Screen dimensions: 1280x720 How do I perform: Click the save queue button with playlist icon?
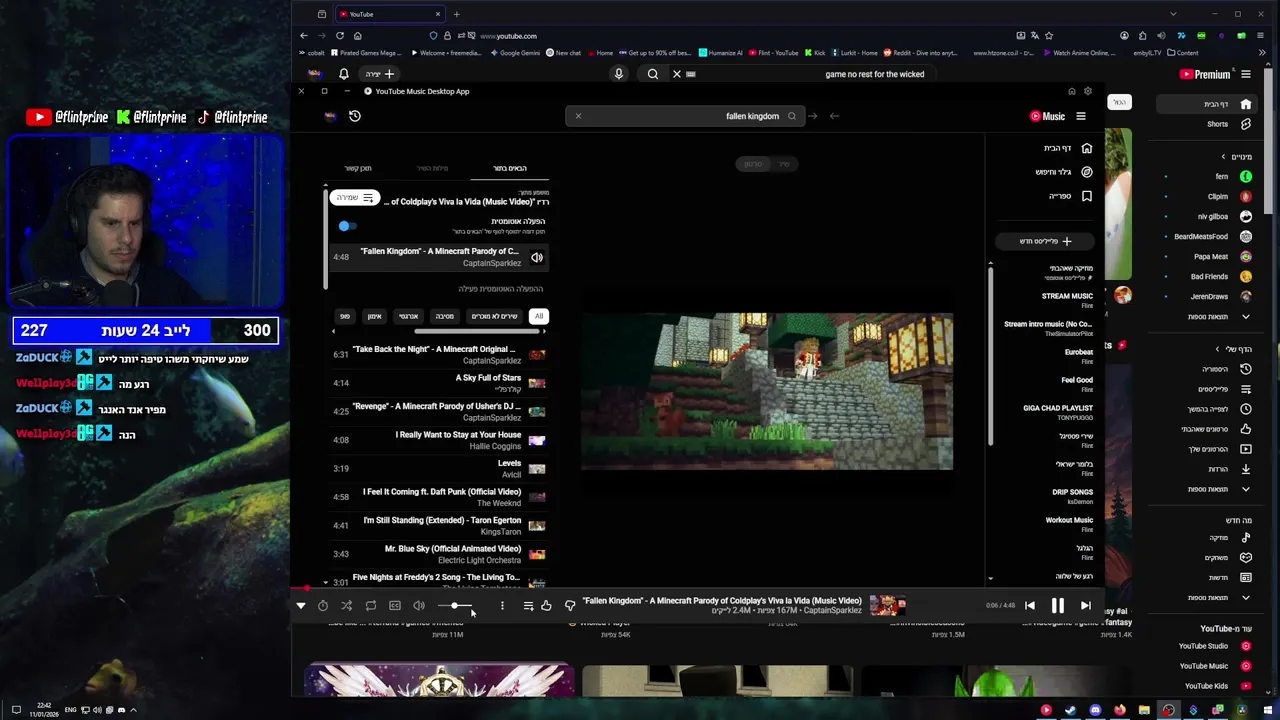354,198
